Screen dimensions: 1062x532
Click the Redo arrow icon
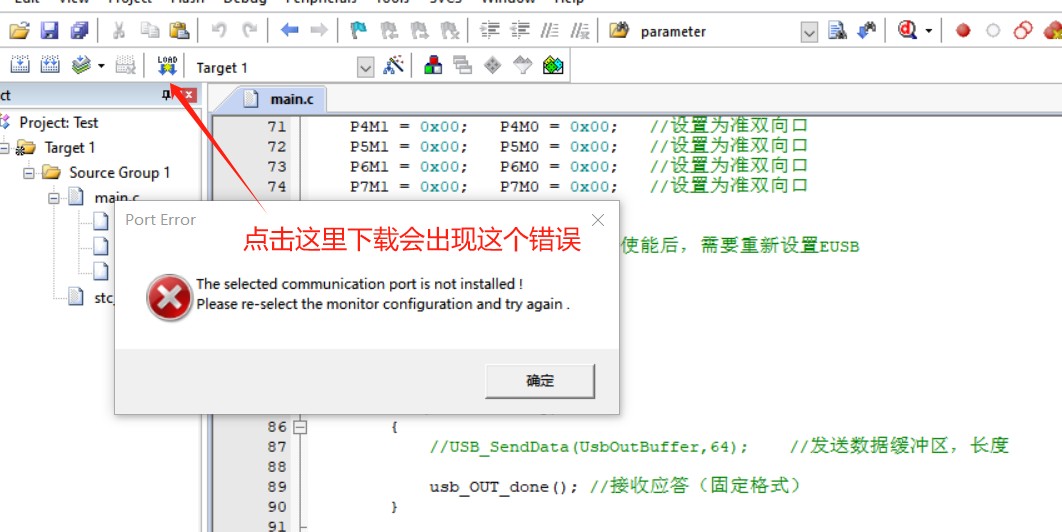pos(250,30)
